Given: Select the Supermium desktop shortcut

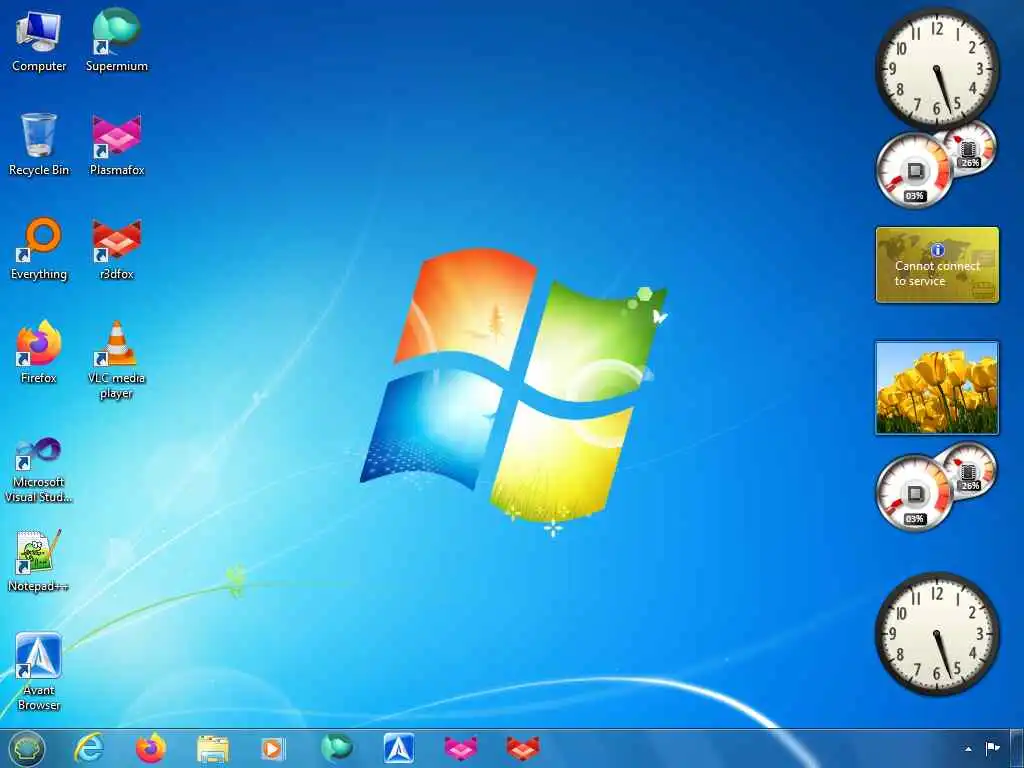Looking at the screenshot, I should (117, 41).
